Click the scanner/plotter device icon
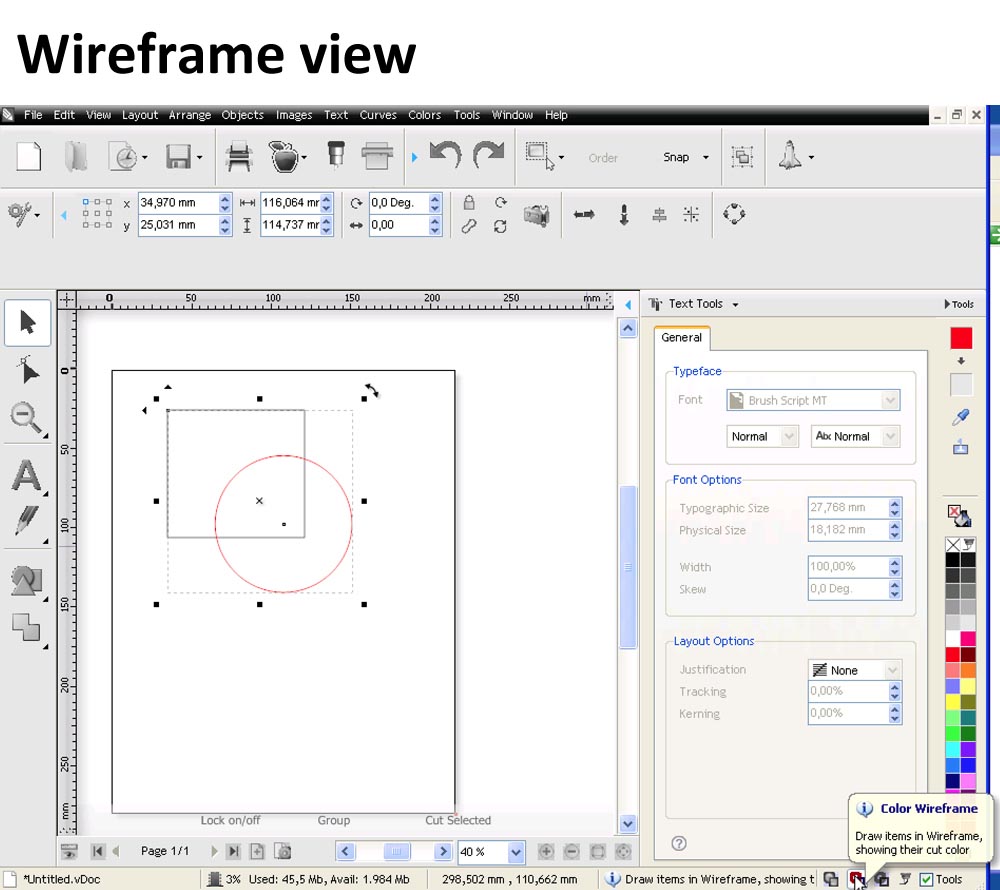This screenshot has height=890, width=1000. pyautogui.click(x=377, y=157)
